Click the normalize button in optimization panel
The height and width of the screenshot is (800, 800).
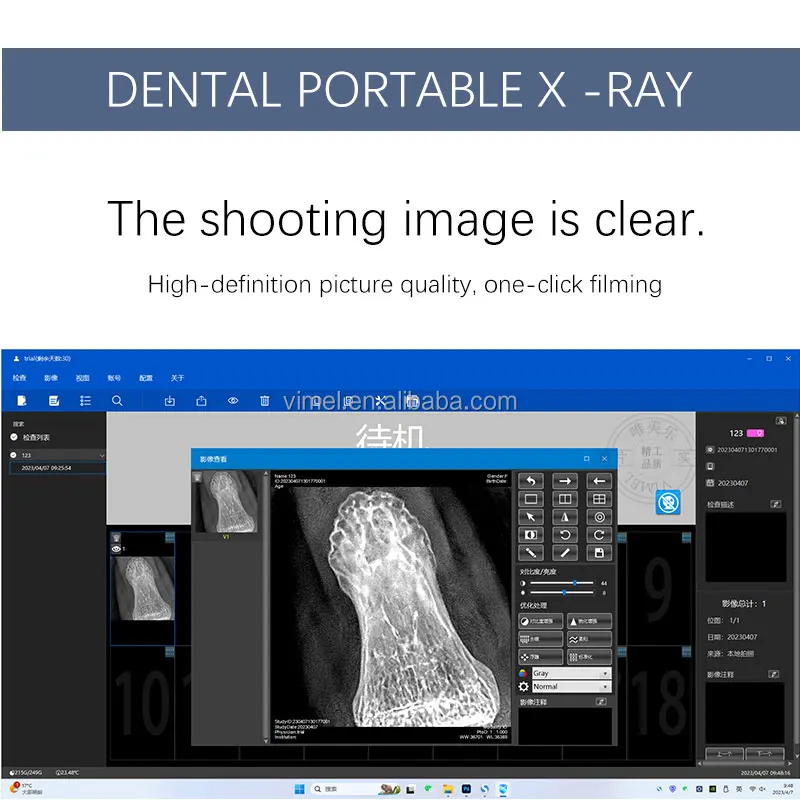click(x=589, y=656)
